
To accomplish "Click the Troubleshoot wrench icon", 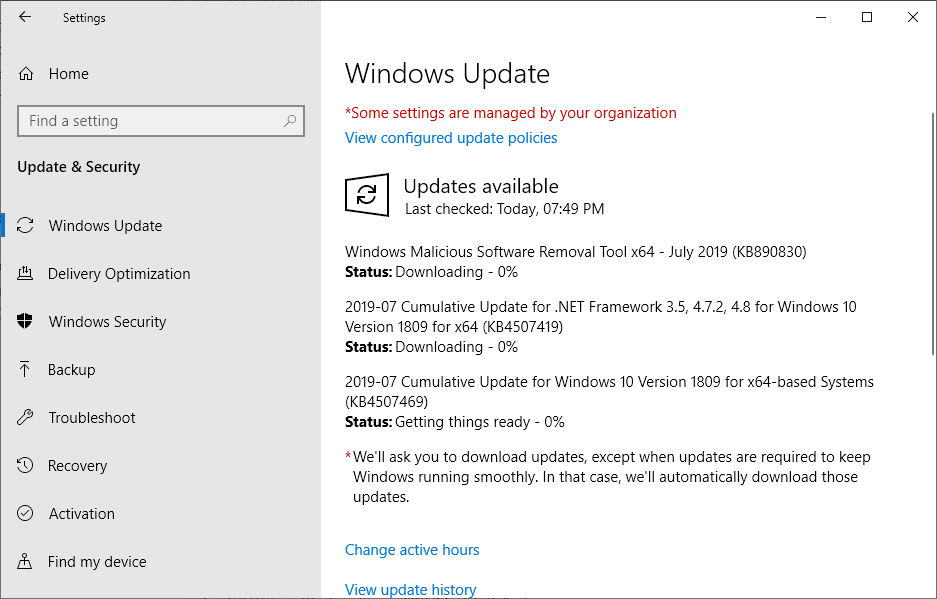I will coord(25,417).
